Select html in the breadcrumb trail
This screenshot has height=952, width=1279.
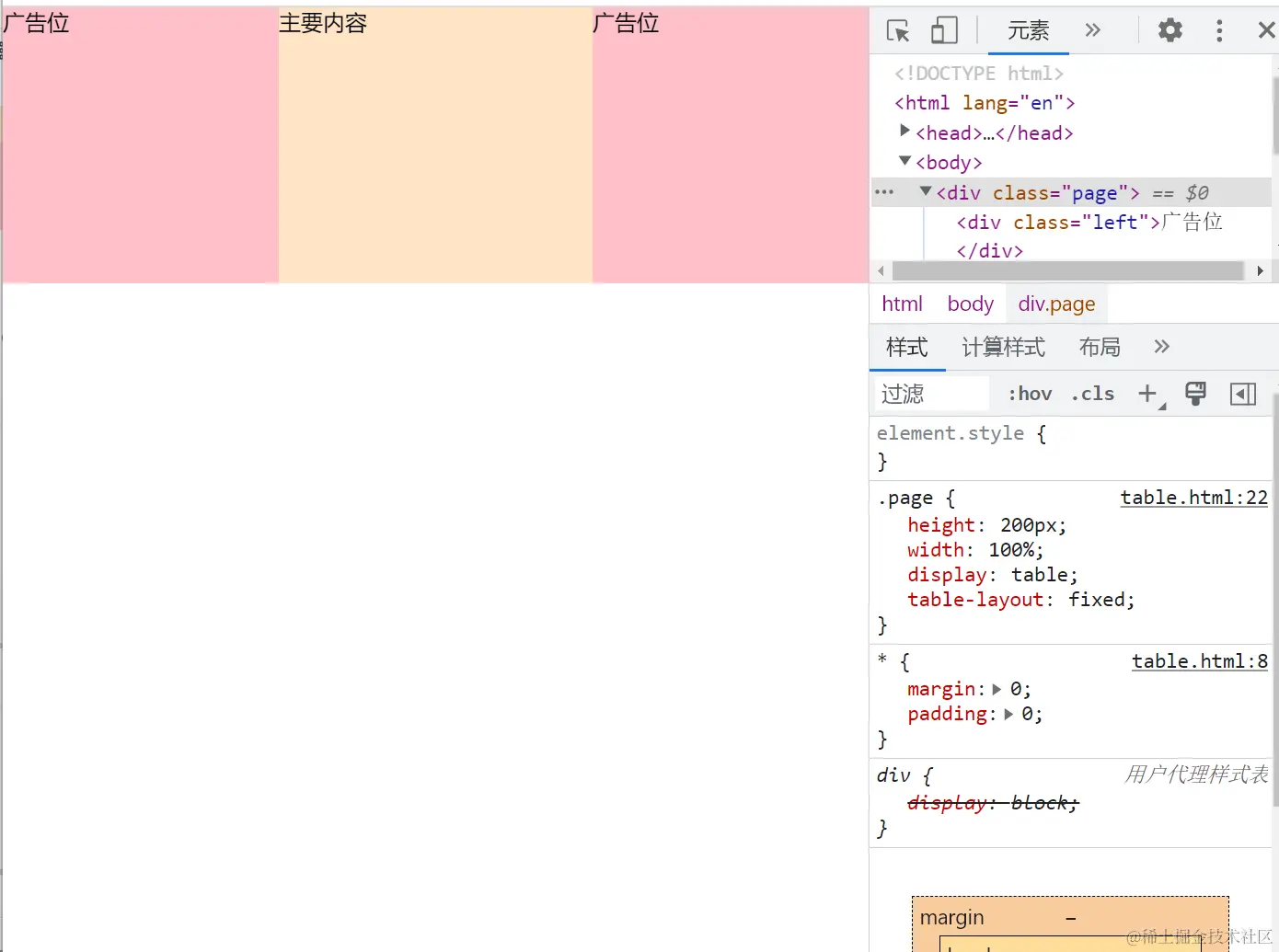tap(902, 304)
